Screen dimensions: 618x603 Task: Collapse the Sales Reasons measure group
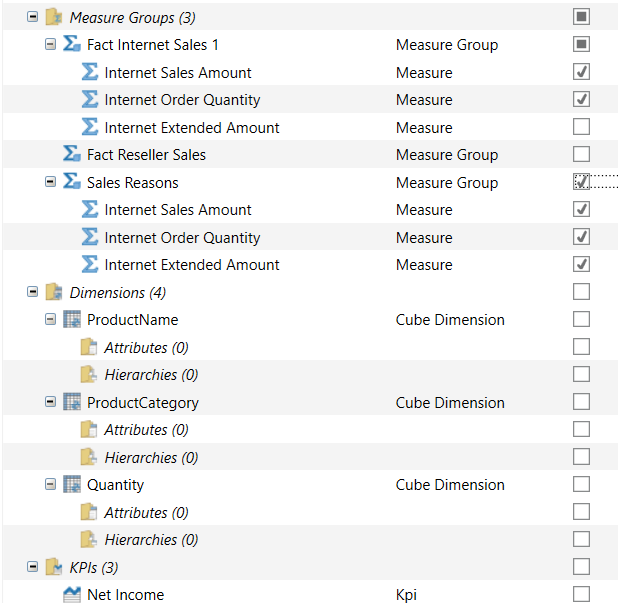click(x=51, y=182)
